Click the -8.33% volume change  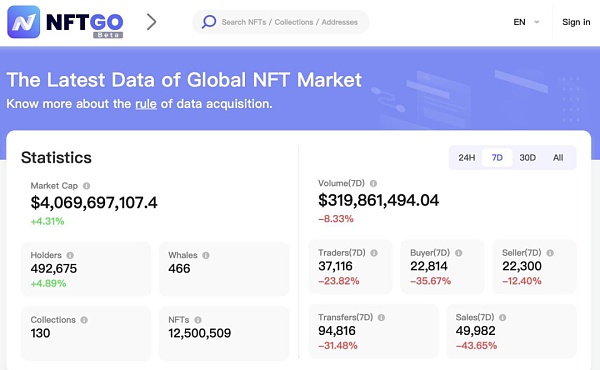336,219
